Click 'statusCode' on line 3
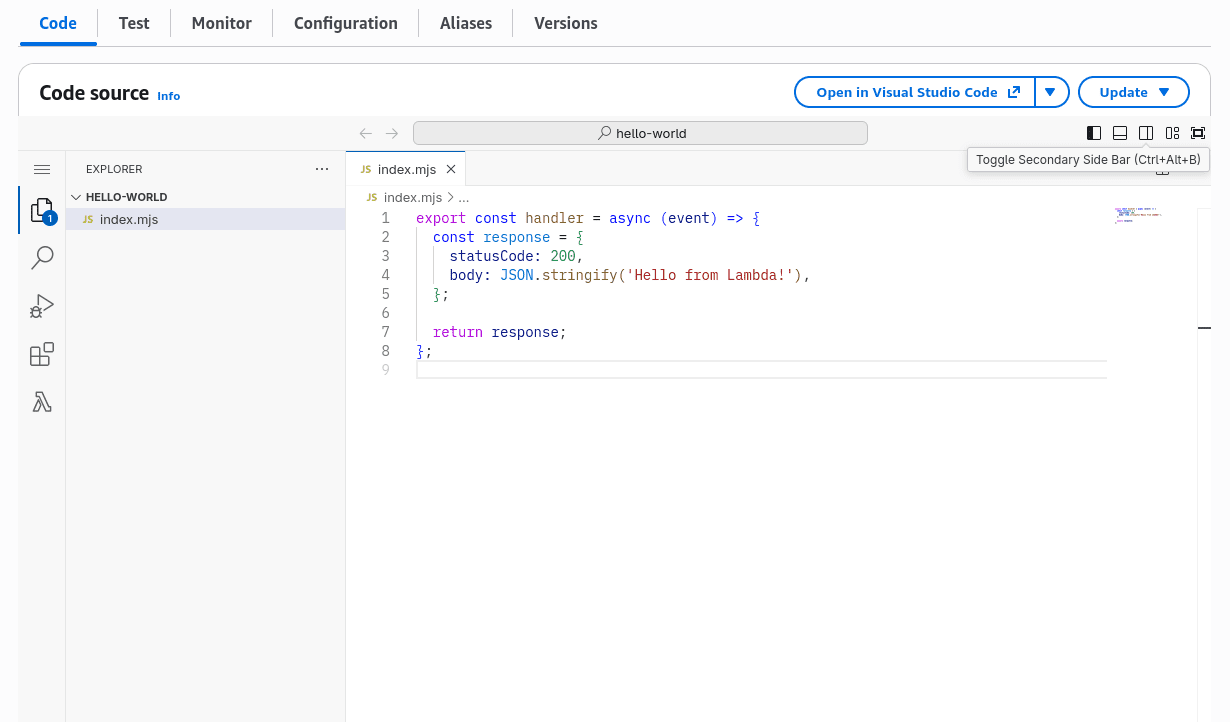The image size is (1230, 722). (x=491, y=256)
